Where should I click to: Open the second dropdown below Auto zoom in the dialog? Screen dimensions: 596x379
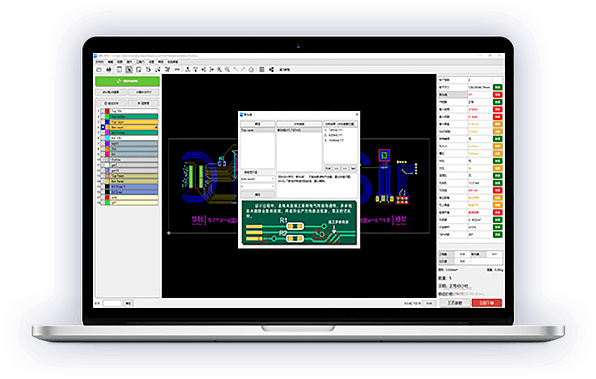coord(257,186)
